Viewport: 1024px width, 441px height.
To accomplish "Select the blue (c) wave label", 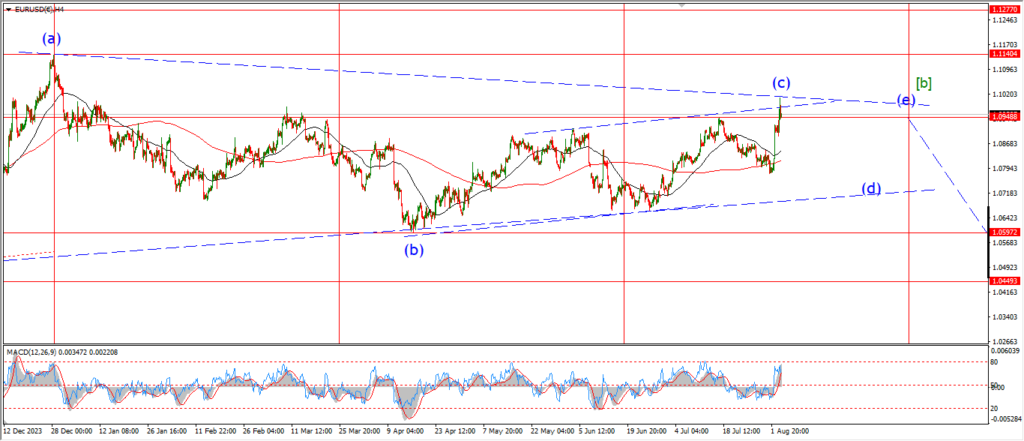I will click(781, 82).
